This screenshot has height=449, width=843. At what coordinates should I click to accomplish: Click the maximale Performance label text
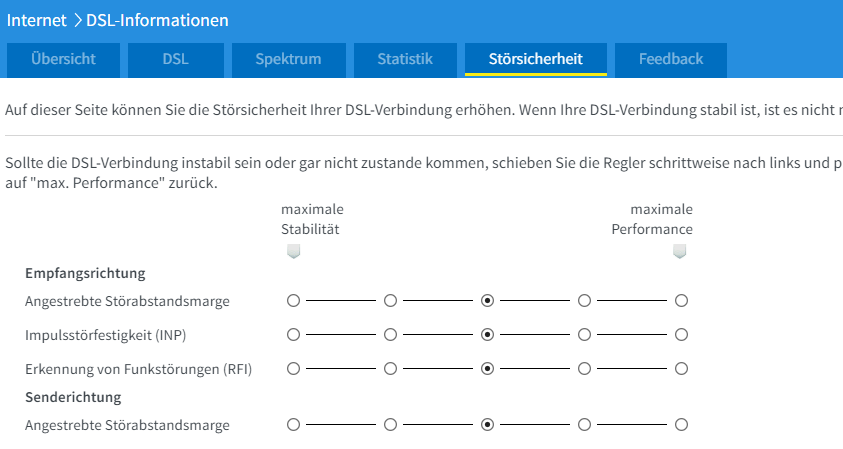pyautogui.click(x=652, y=219)
